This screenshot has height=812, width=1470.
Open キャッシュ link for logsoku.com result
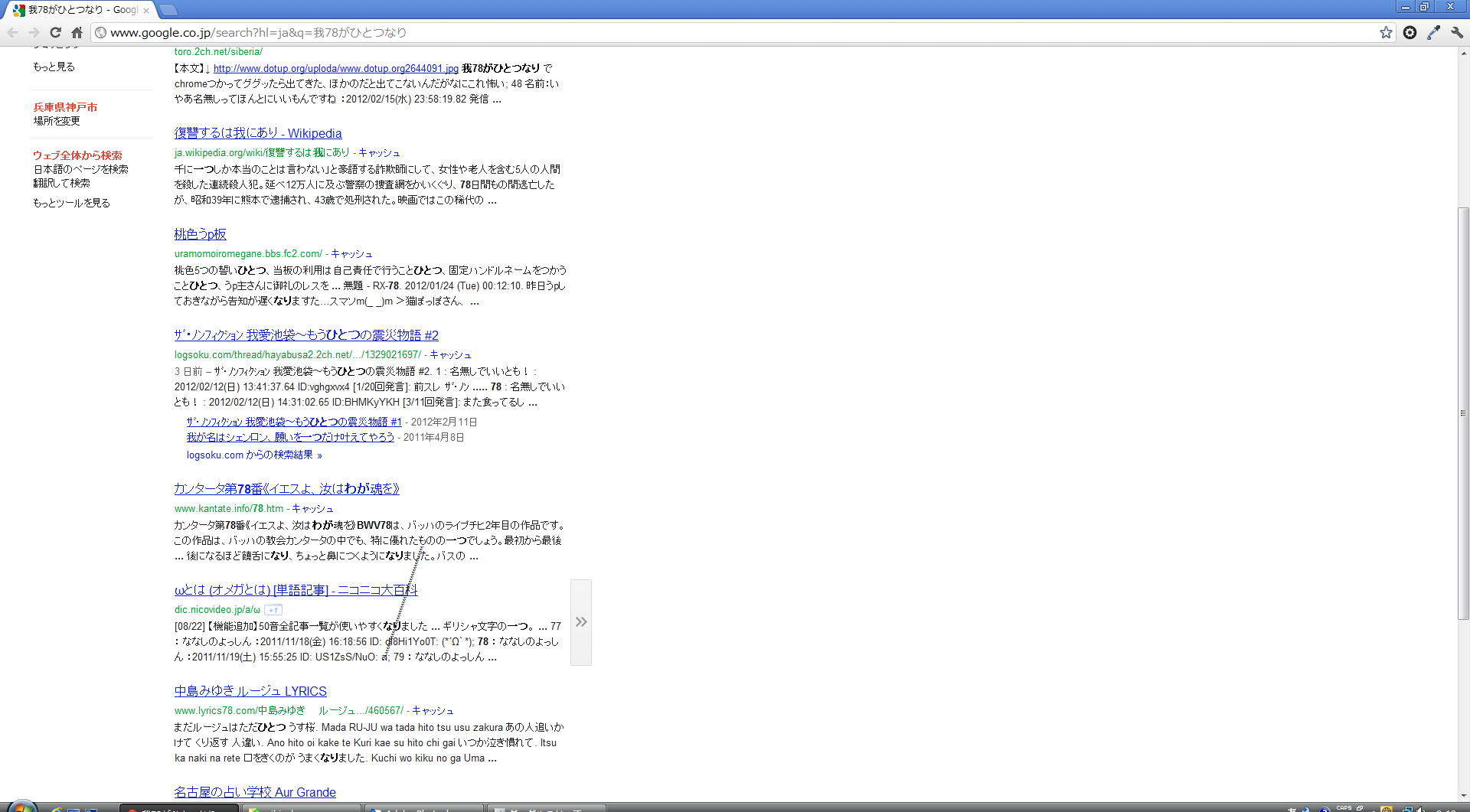click(450, 355)
